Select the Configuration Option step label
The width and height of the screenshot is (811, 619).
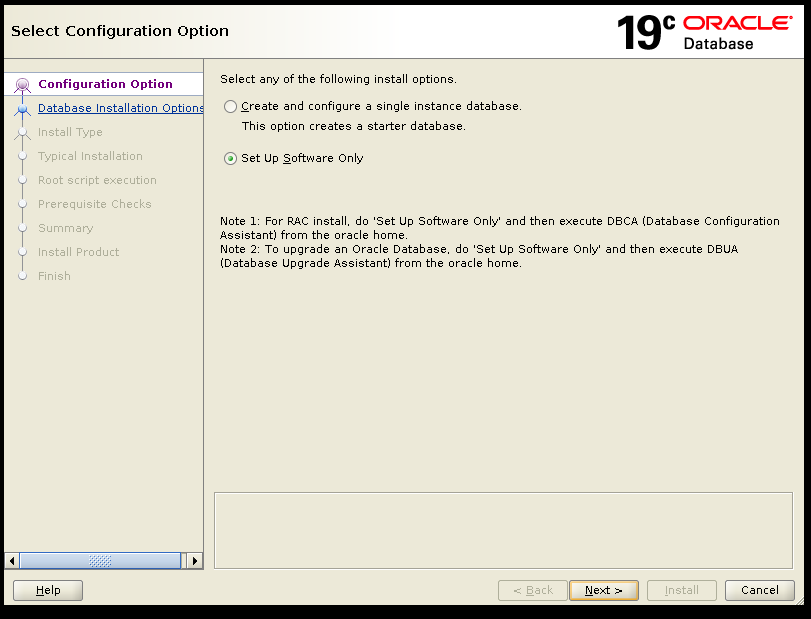pos(106,84)
